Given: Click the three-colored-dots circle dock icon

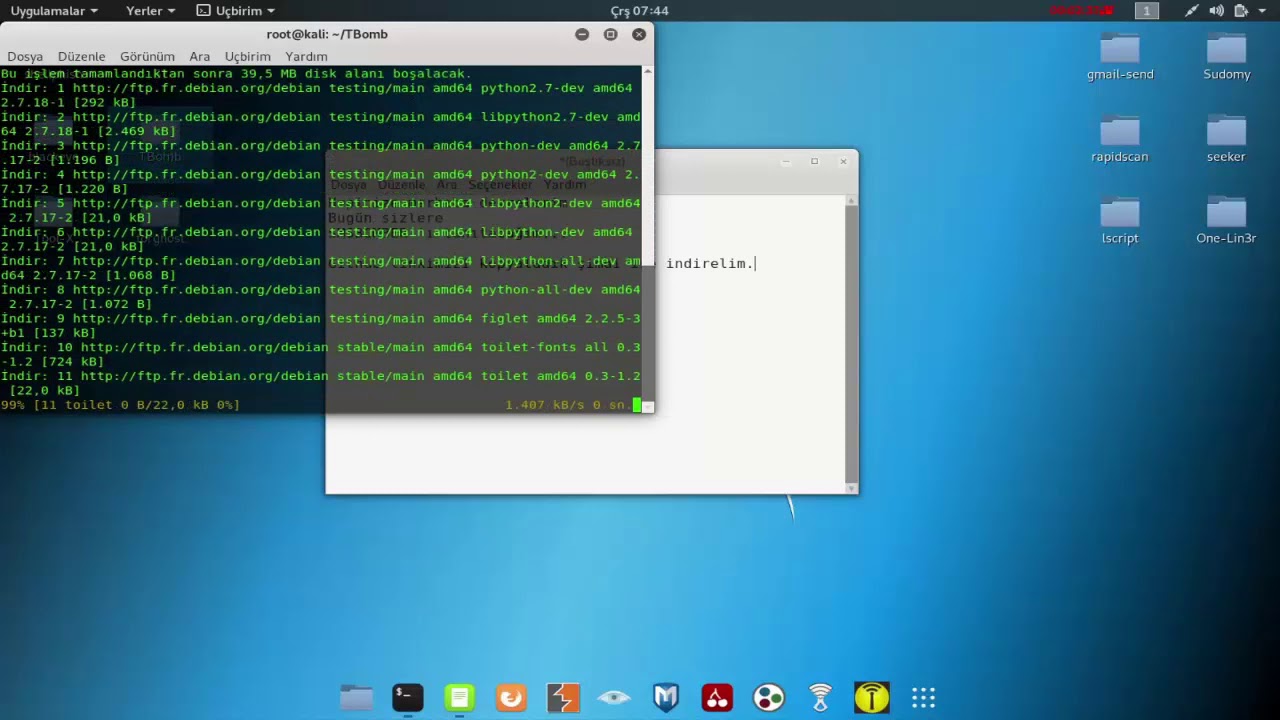Looking at the screenshot, I should (x=769, y=697).
